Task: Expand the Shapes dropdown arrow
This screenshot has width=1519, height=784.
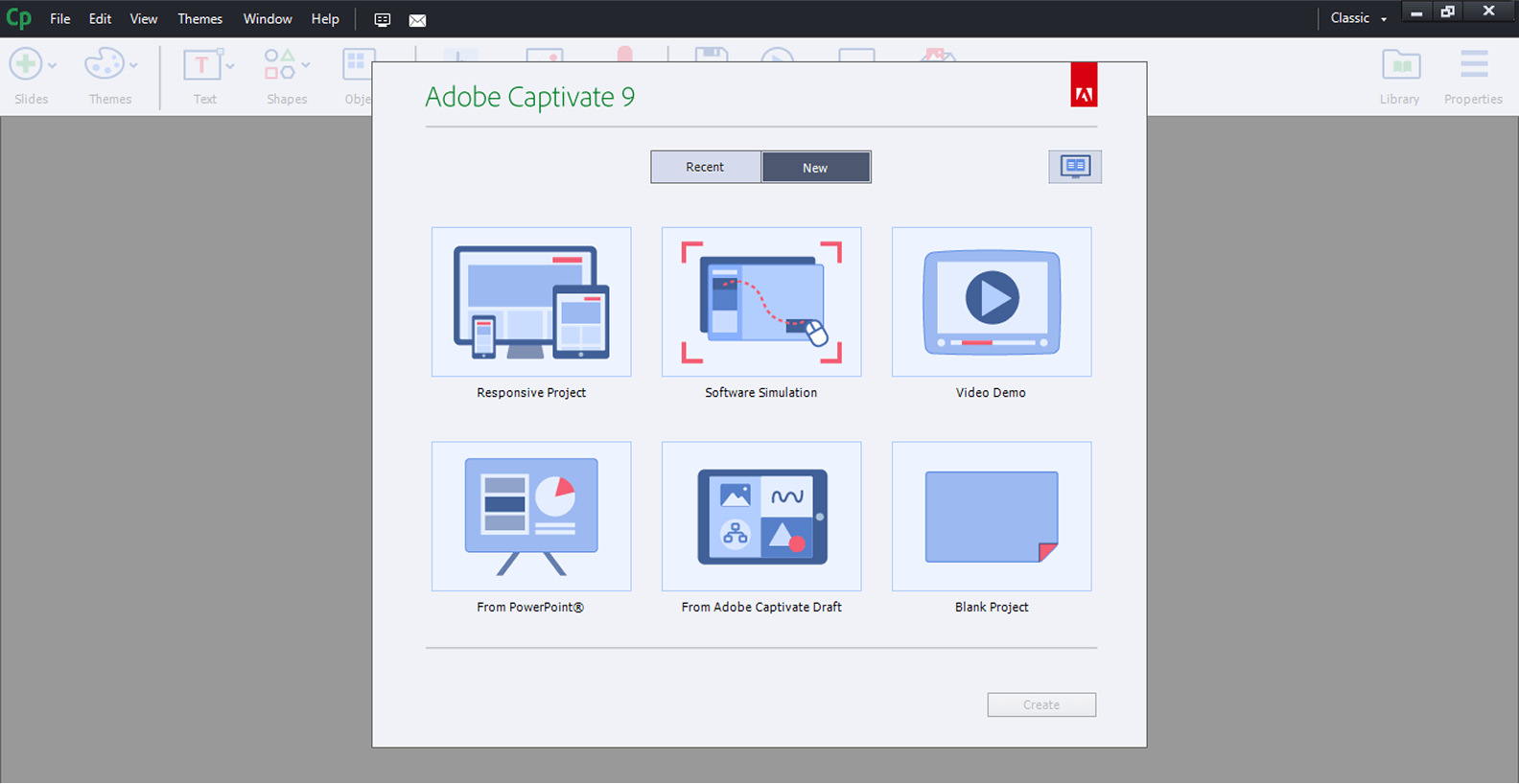Action: pos(306,65)
